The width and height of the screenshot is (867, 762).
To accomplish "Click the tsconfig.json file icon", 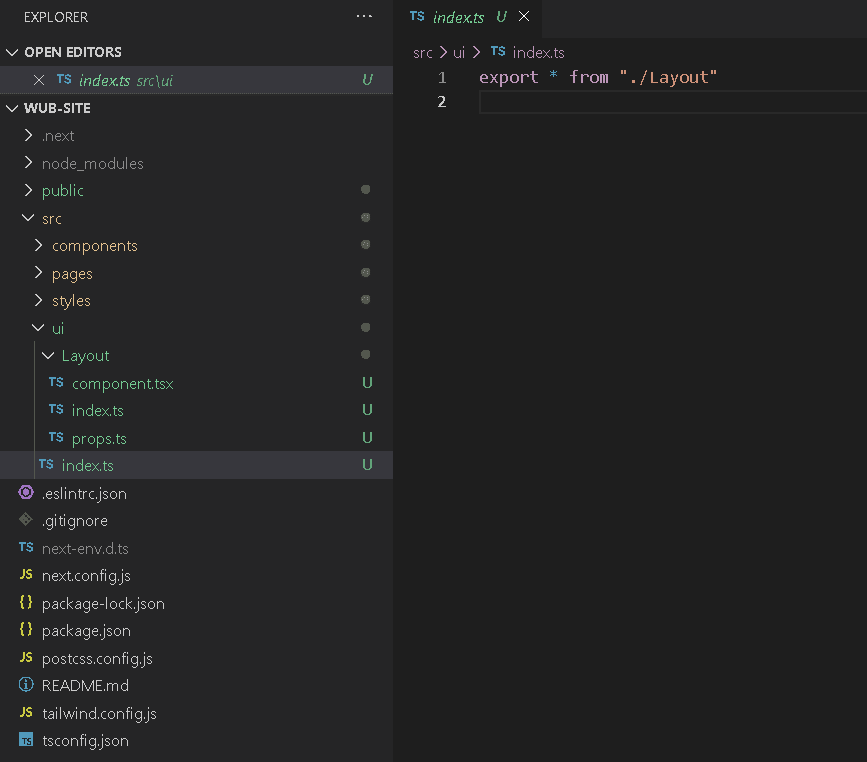I will 26,741.
